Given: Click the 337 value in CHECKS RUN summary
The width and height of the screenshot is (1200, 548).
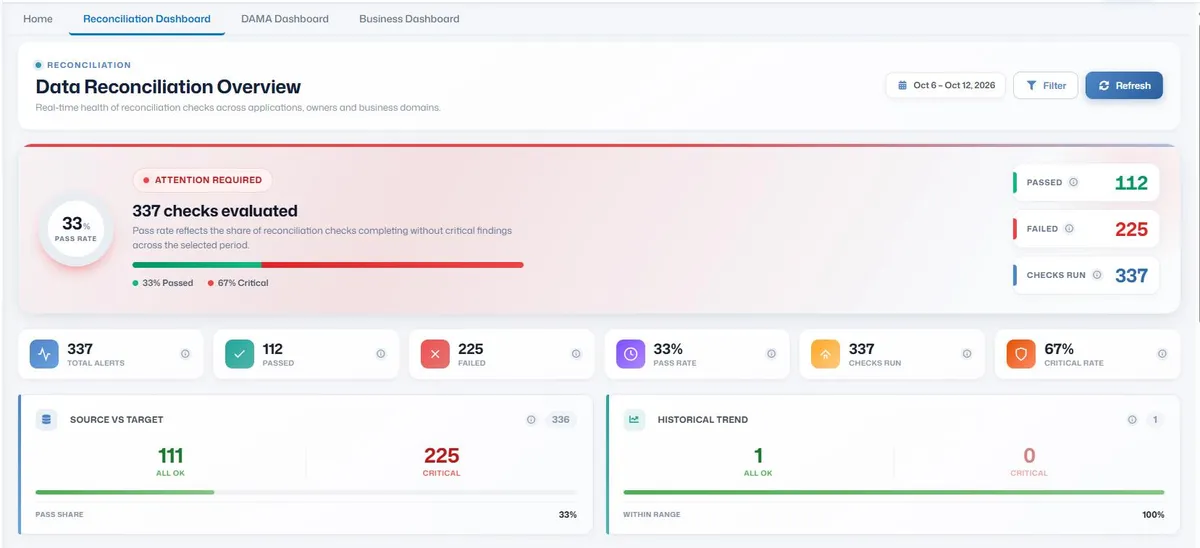Looking at the screenshot, I should pyautogui.click(x=1131, y=275).
